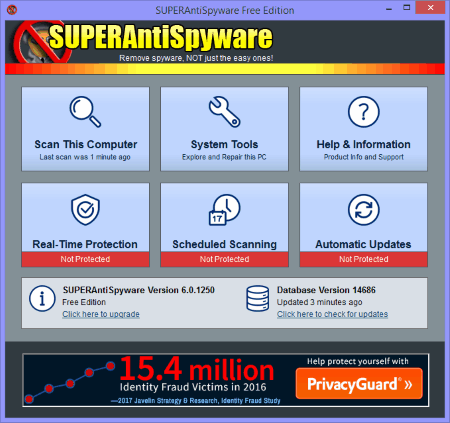The height and width of the screenshot is (423, 450).
Task: Click Scheduled Scanning title text
Action: (224, 244)
